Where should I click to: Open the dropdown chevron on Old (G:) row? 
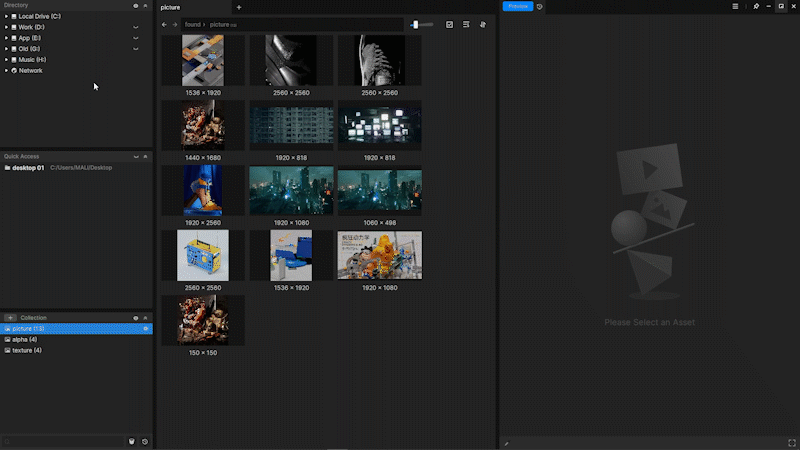pos(136,49)
